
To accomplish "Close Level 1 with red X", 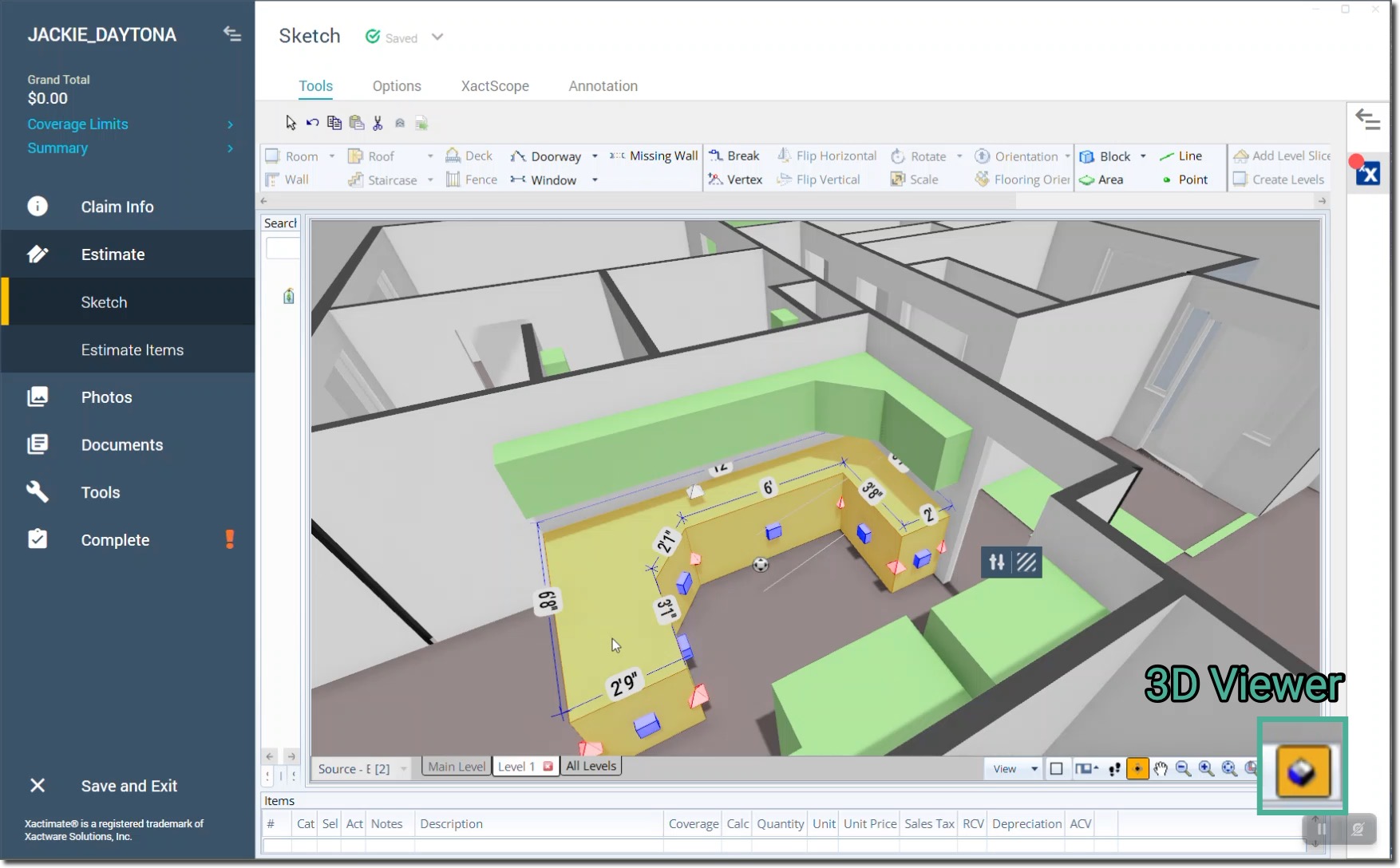I will point(548,766).
